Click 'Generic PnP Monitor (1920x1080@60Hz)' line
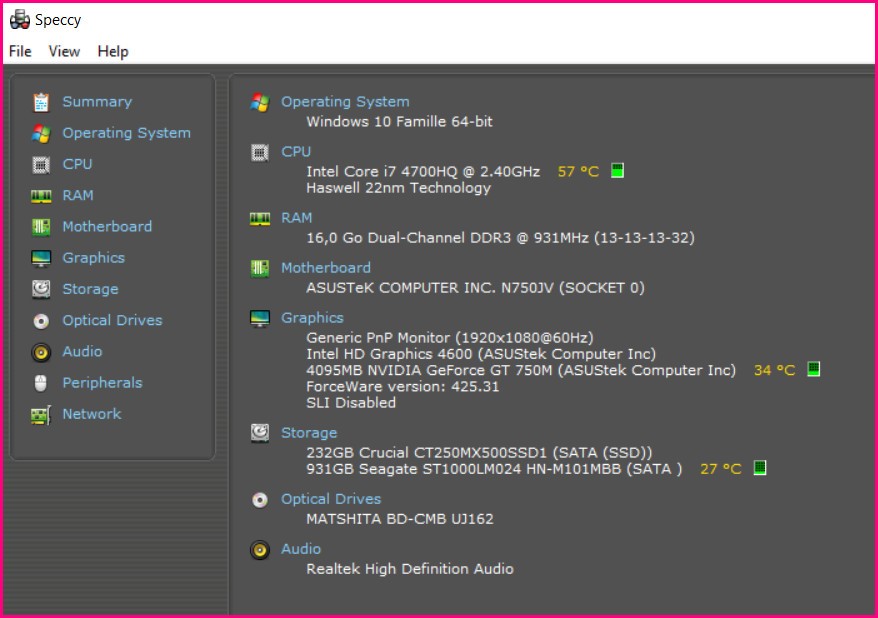The image size is (878, 618). click(450, 338)
